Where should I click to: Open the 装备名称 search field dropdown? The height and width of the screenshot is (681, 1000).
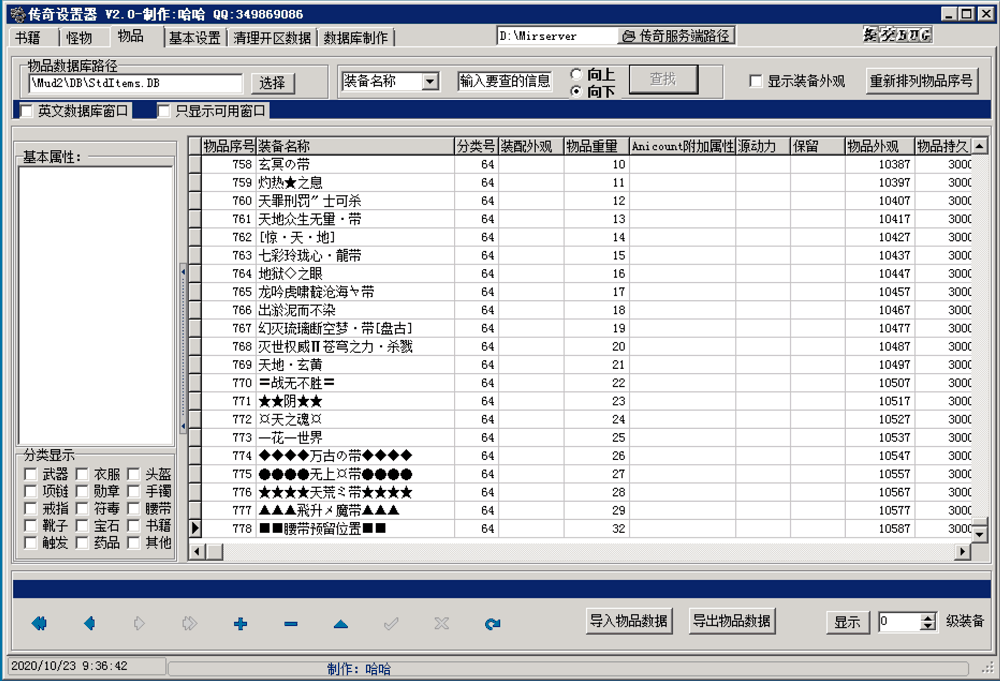430,81
